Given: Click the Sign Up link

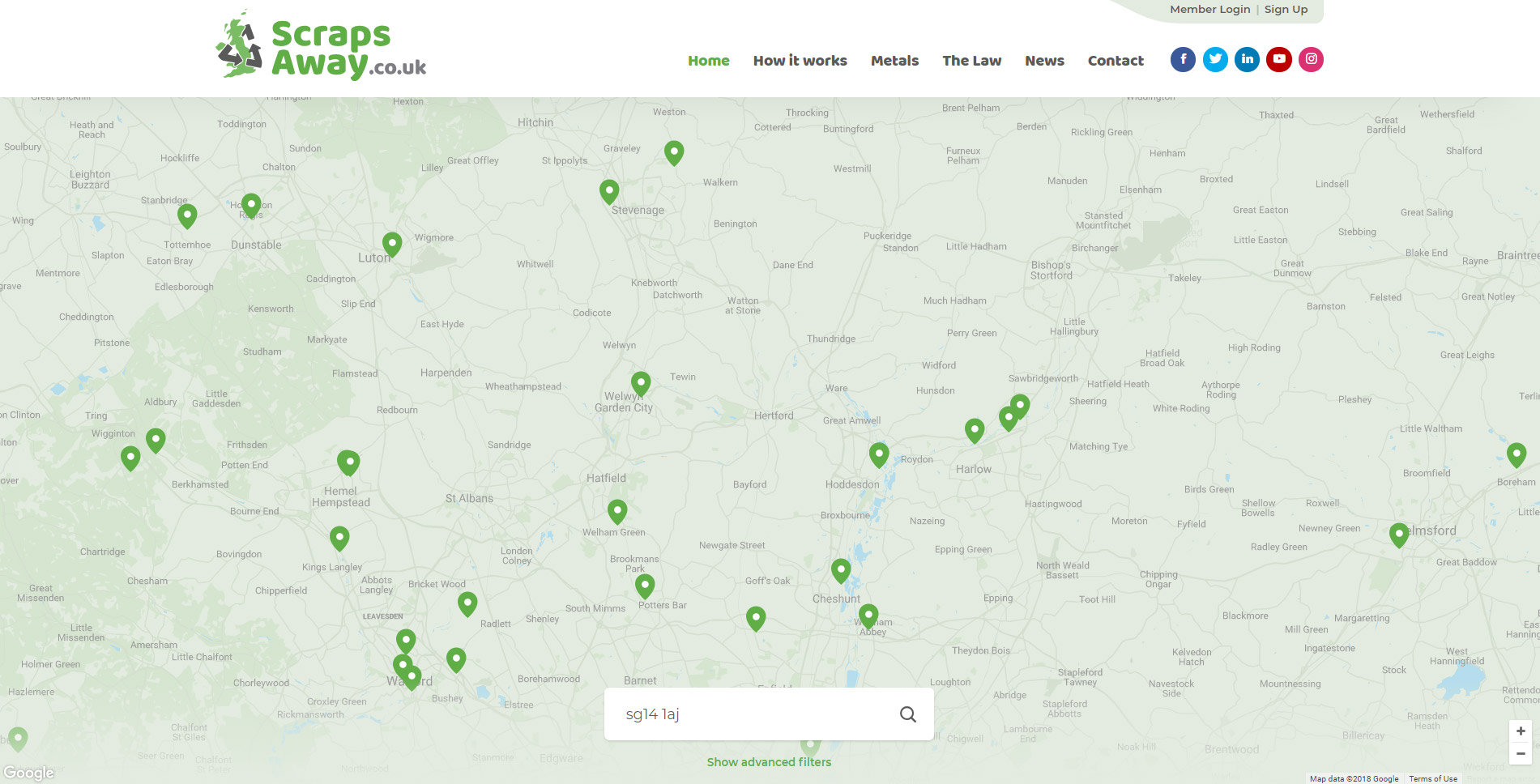Looking at the screenshot, I should click(x=1286, y=10).
